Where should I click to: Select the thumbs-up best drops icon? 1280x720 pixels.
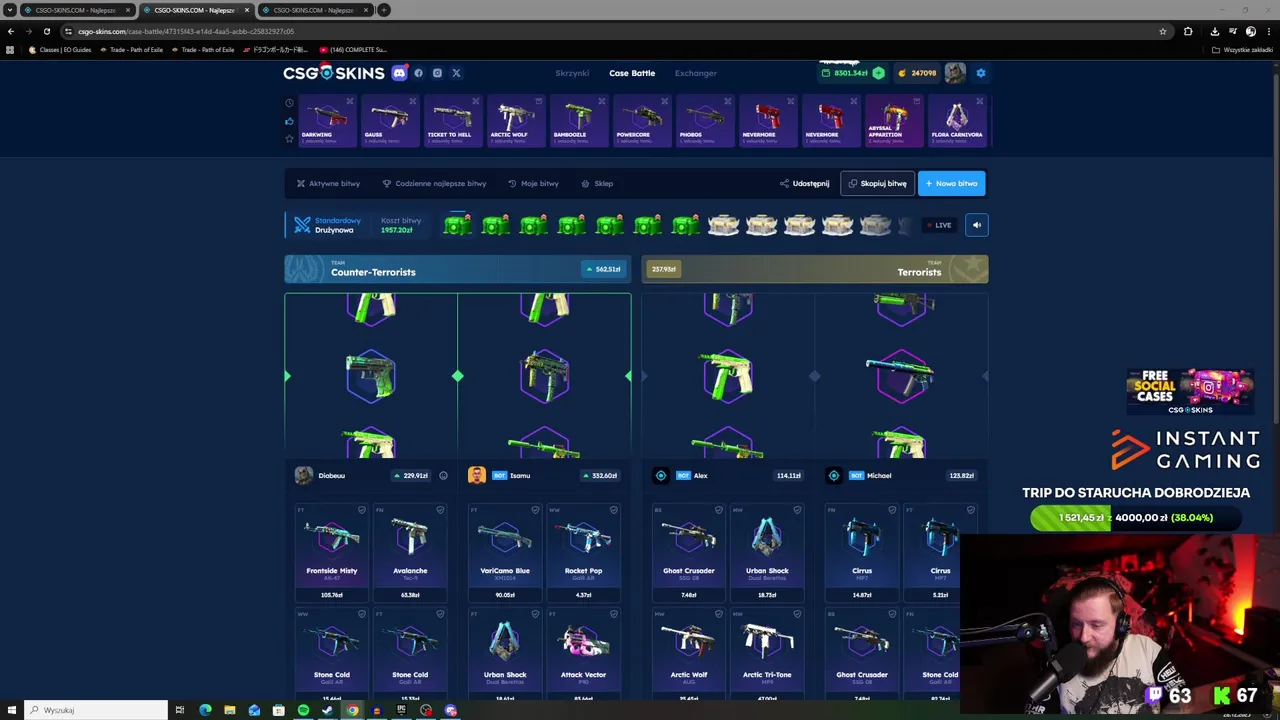coord(289,121)
